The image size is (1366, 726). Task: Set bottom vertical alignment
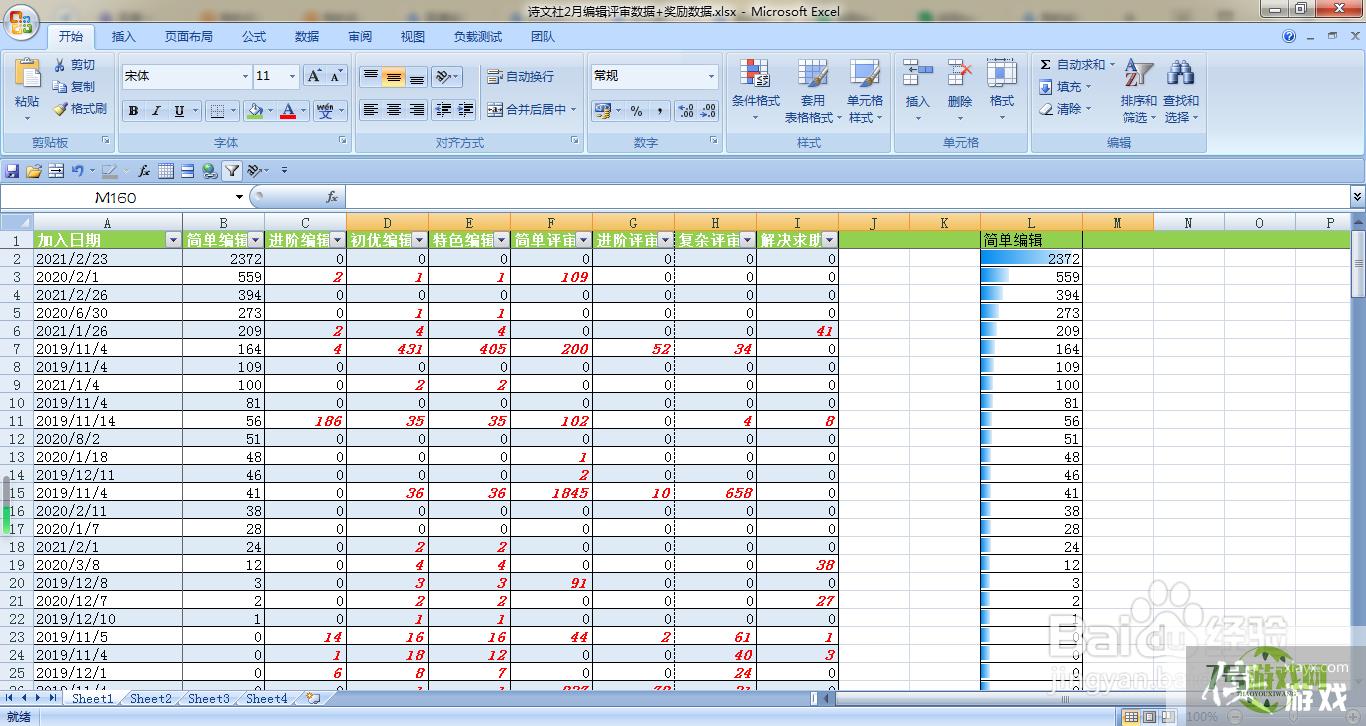[x=417, y=77]
